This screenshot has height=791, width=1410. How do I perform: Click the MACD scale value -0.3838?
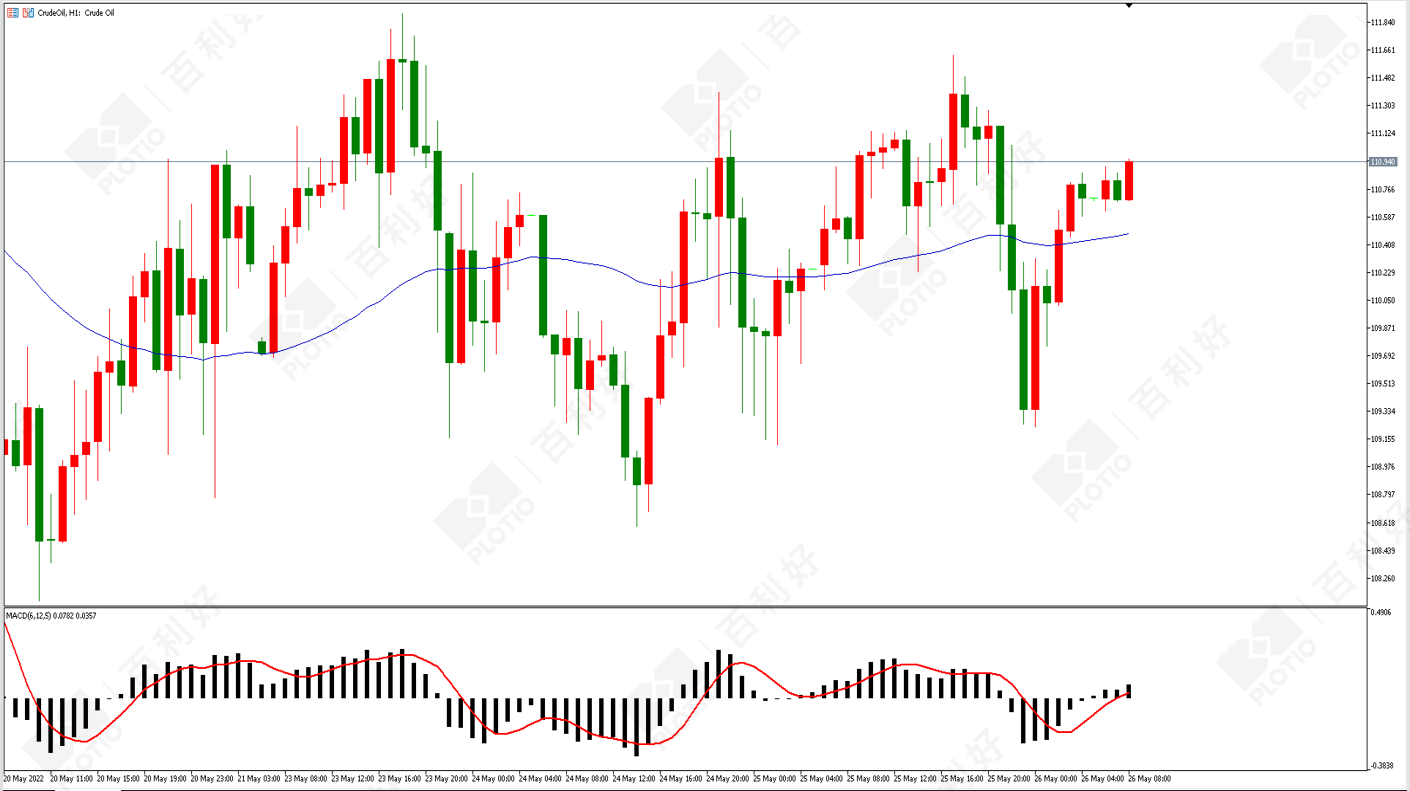point(1383,765)
